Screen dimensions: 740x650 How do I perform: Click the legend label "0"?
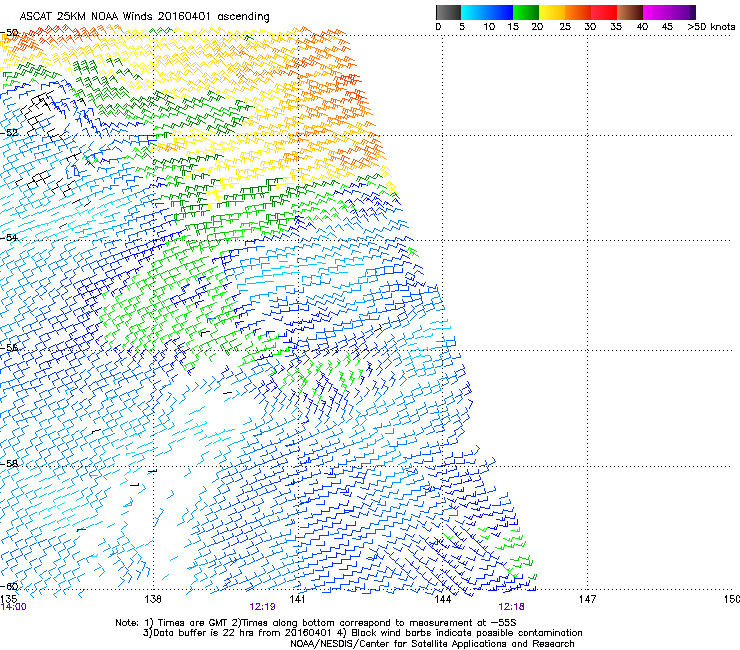click(x=438, y=27)
